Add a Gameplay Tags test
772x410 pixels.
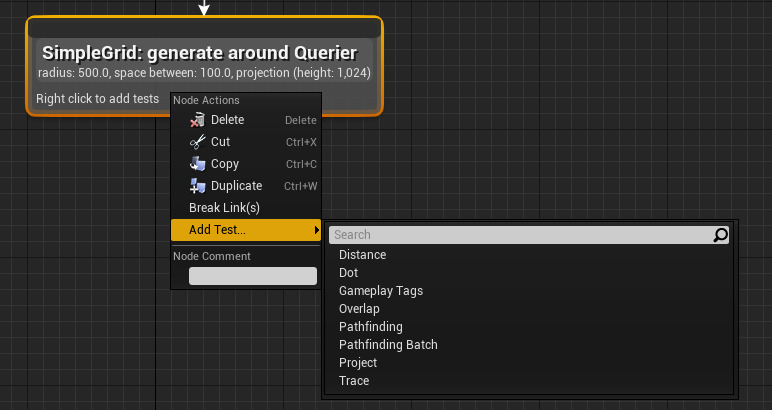(529, 291)
